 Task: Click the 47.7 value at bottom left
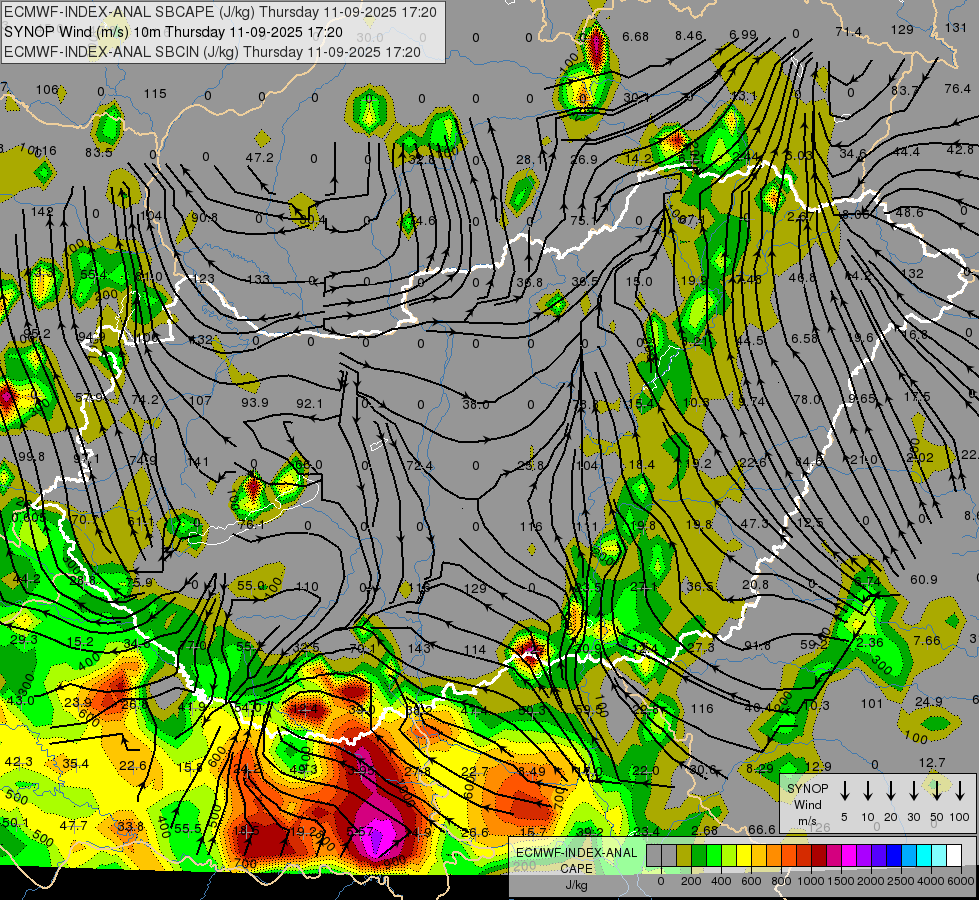coord(73,826)
